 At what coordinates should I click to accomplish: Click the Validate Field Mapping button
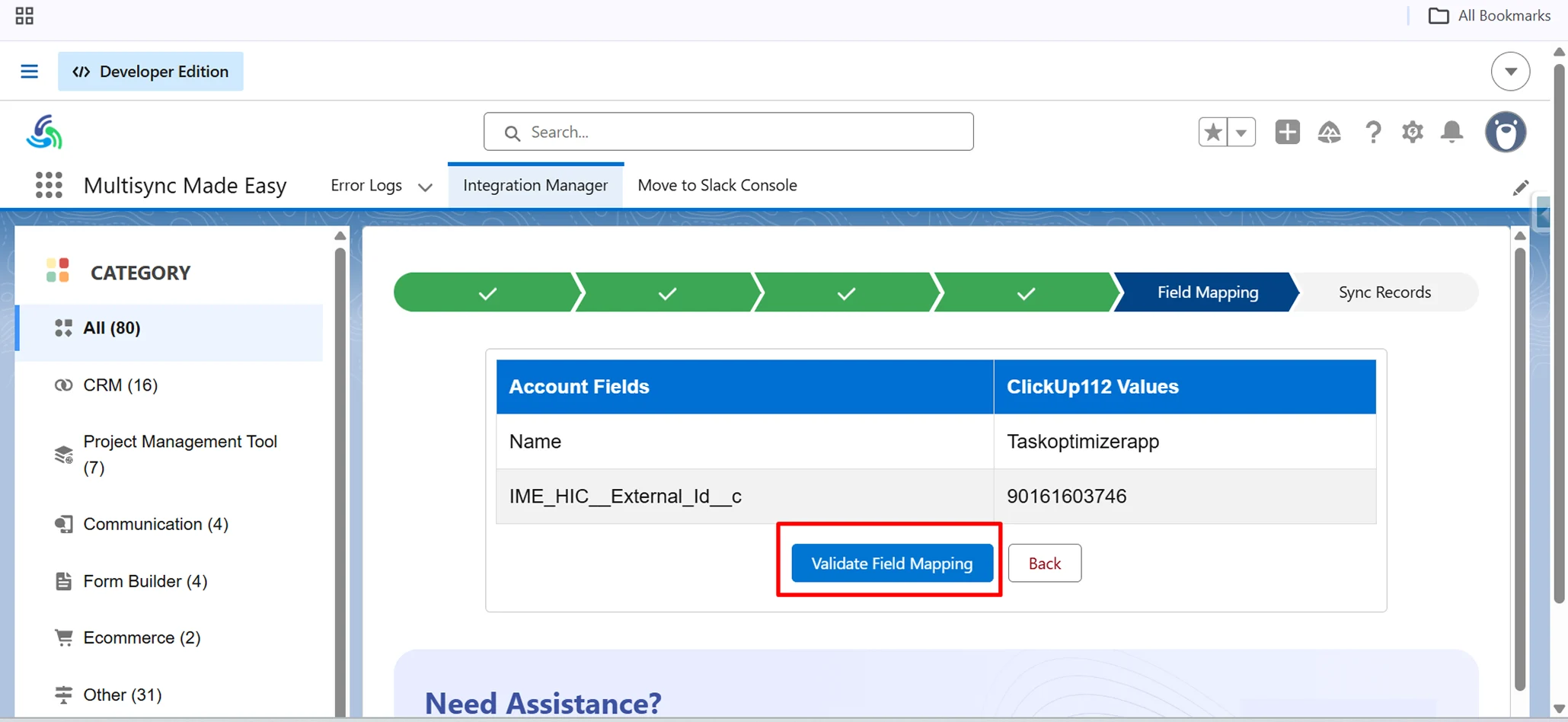coord(892,564)
